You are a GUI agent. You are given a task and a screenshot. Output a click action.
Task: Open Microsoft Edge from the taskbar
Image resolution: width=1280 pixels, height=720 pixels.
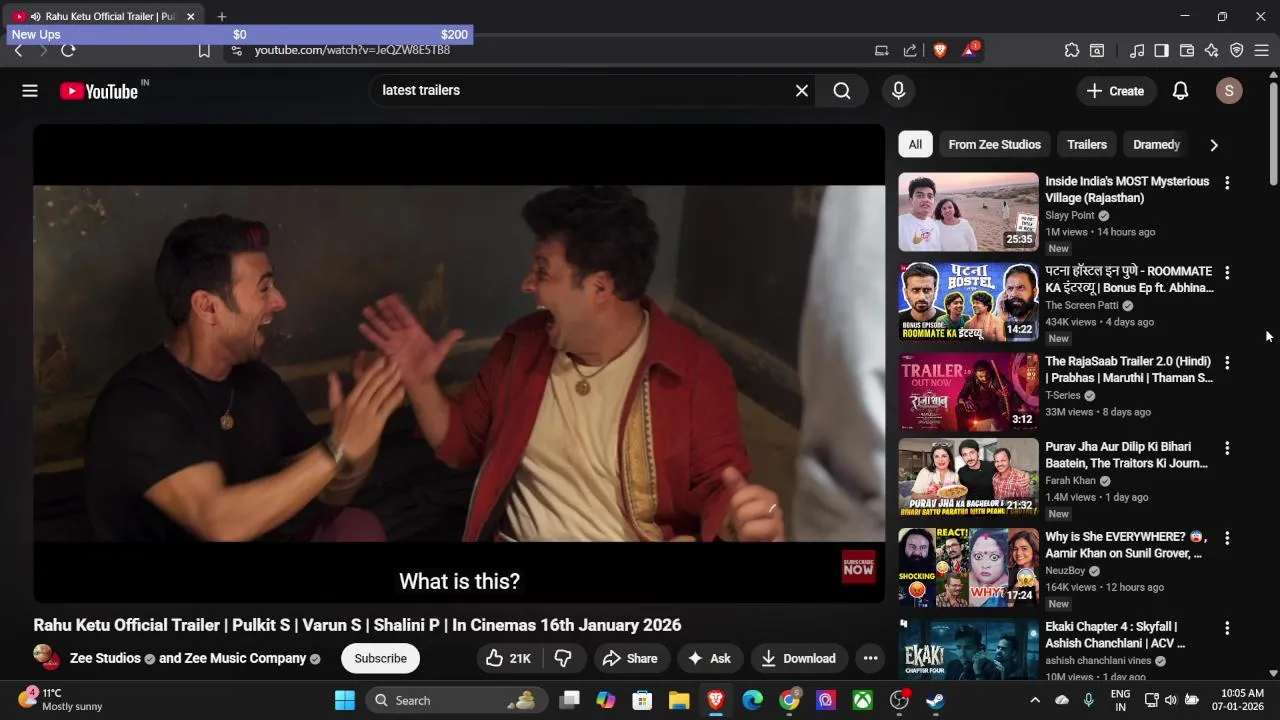pyautogui.click(x=752, y=700)
